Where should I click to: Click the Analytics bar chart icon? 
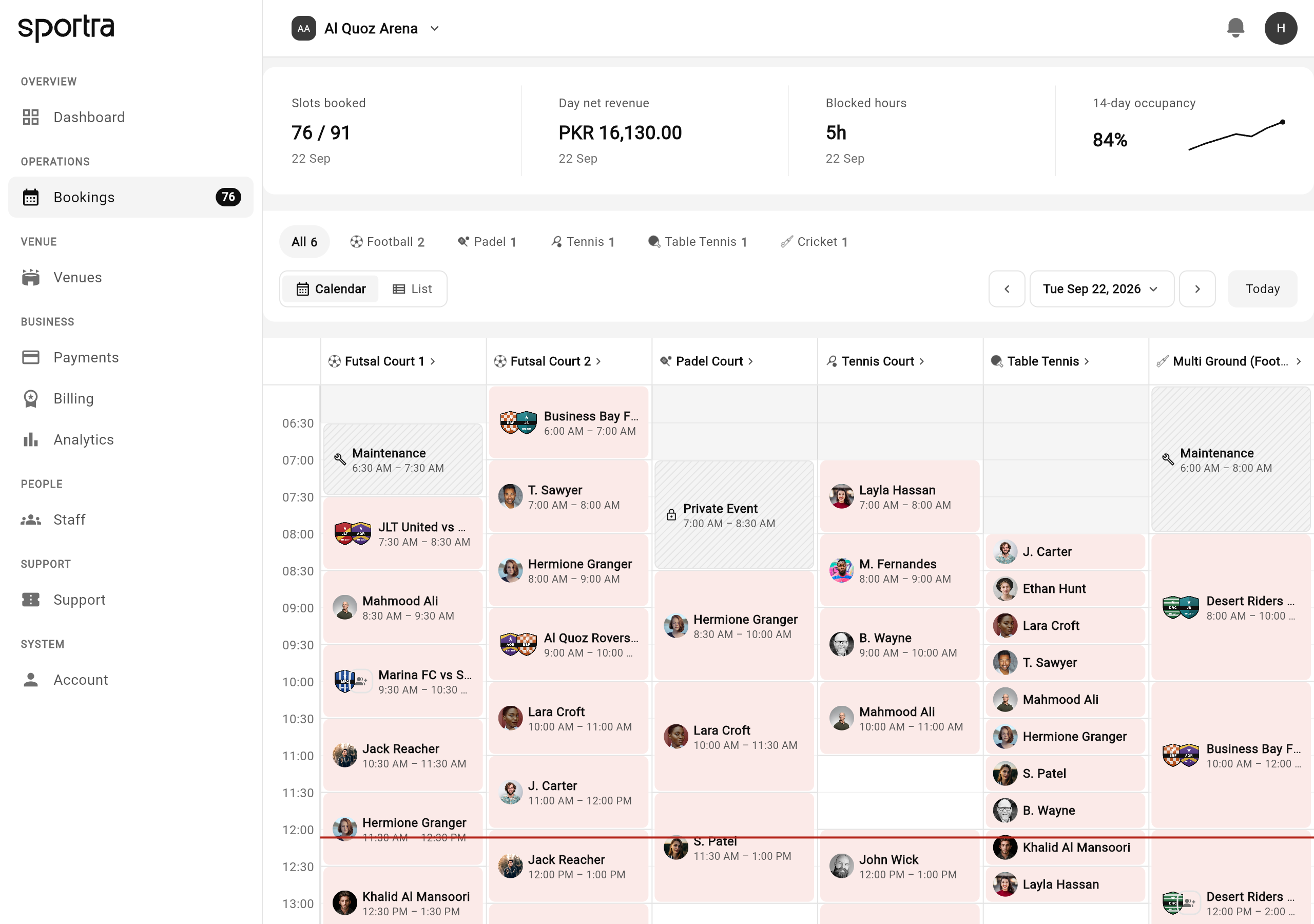pyautogui.click(x=30, y=439)
